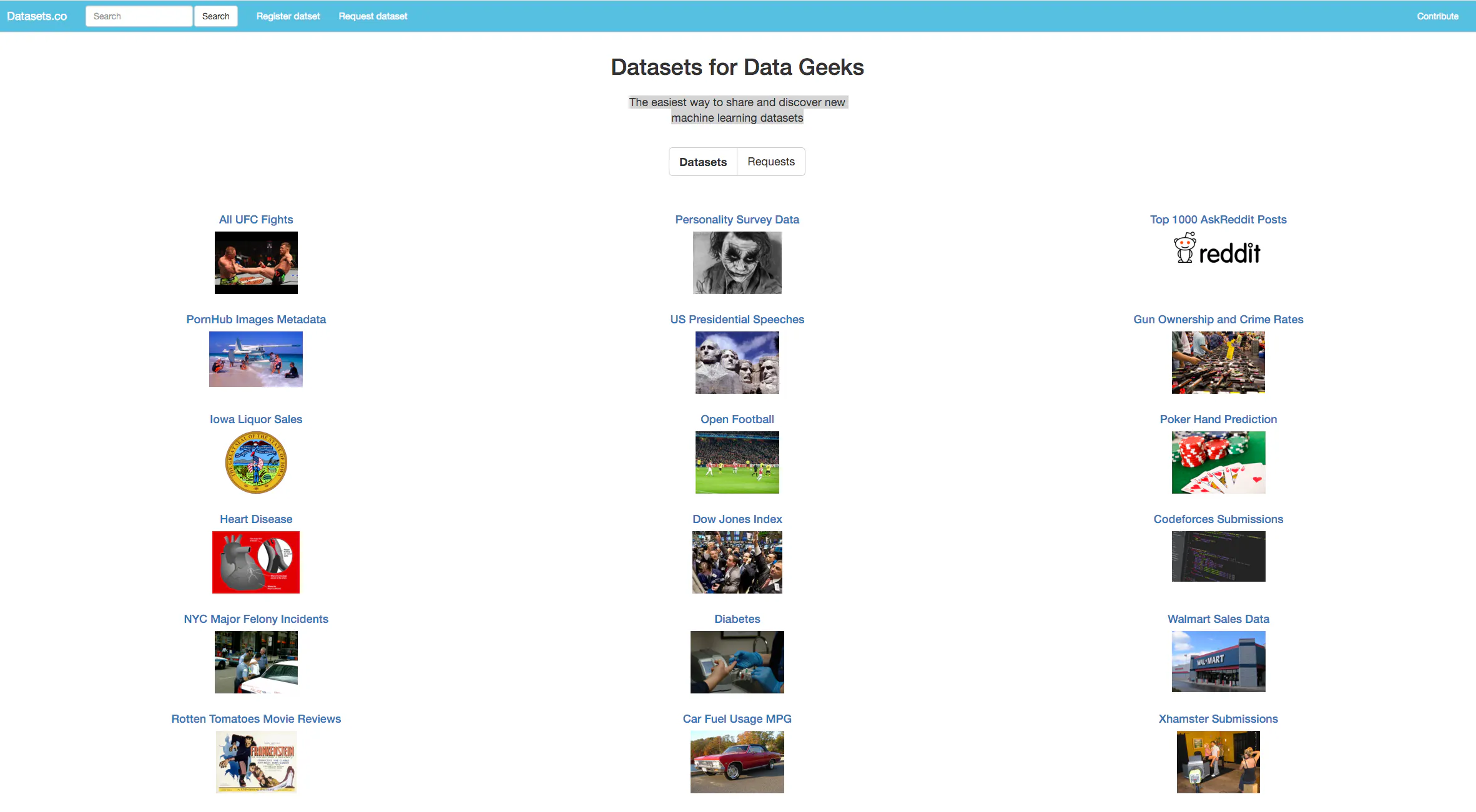
Task: Open the Heart Disease link
Action: [256, 519]
